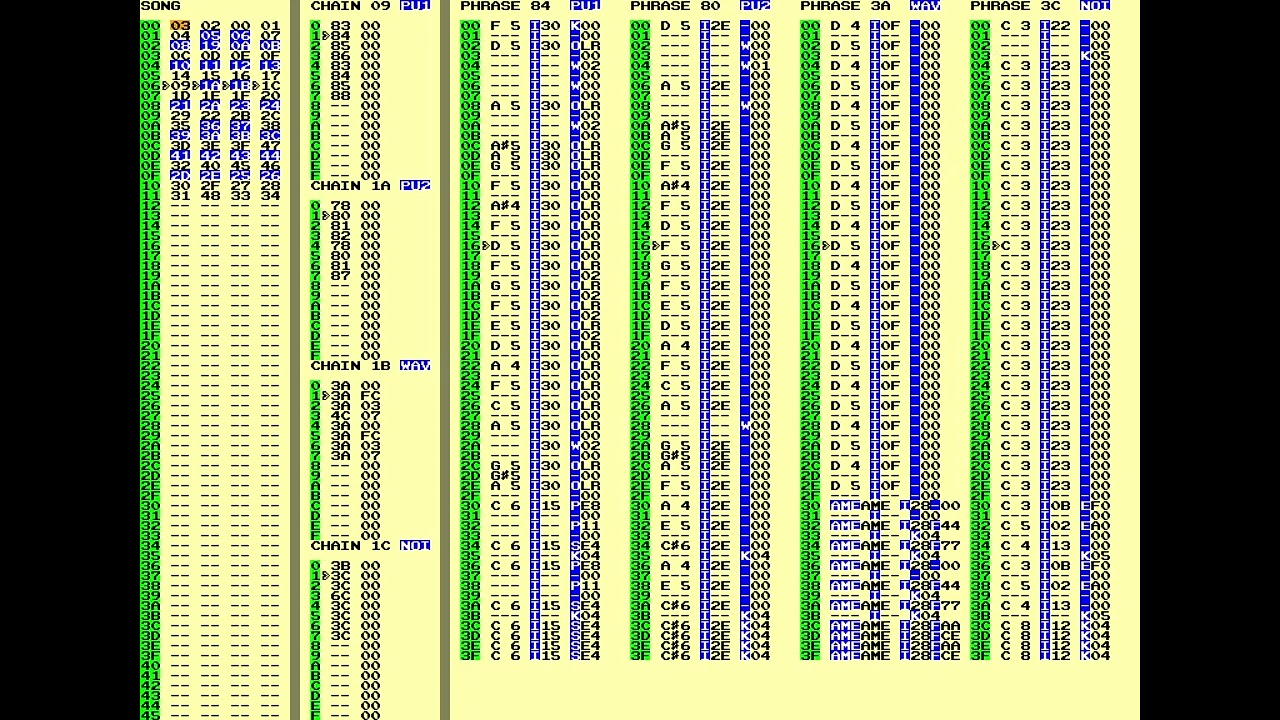Click the WAV badge beside PHRASE 3A
Screen dimensions: 1280x720
point(925,6)
